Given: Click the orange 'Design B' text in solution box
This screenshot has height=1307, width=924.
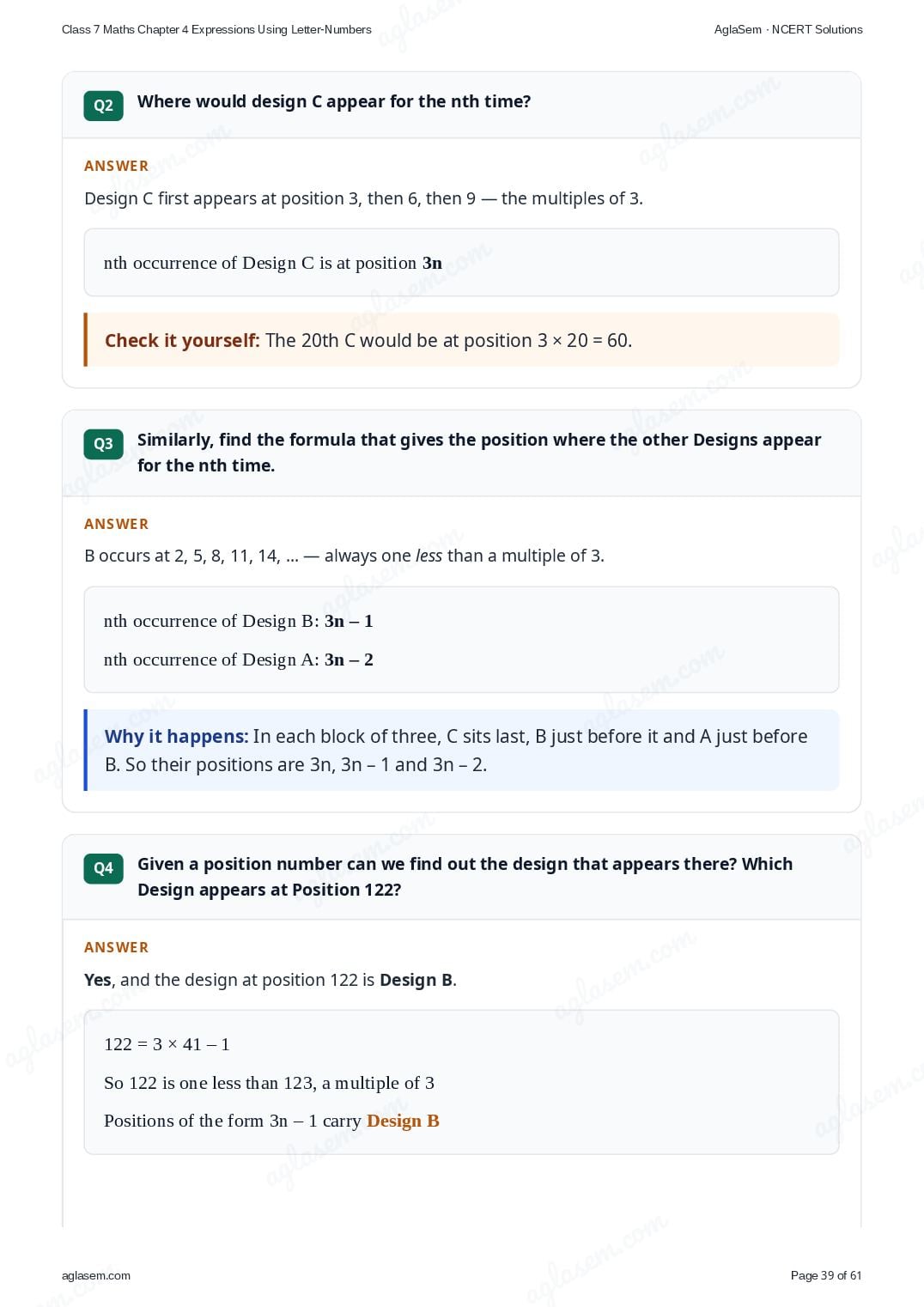Looking at the screenshot, I should [x=403, y=1121].
